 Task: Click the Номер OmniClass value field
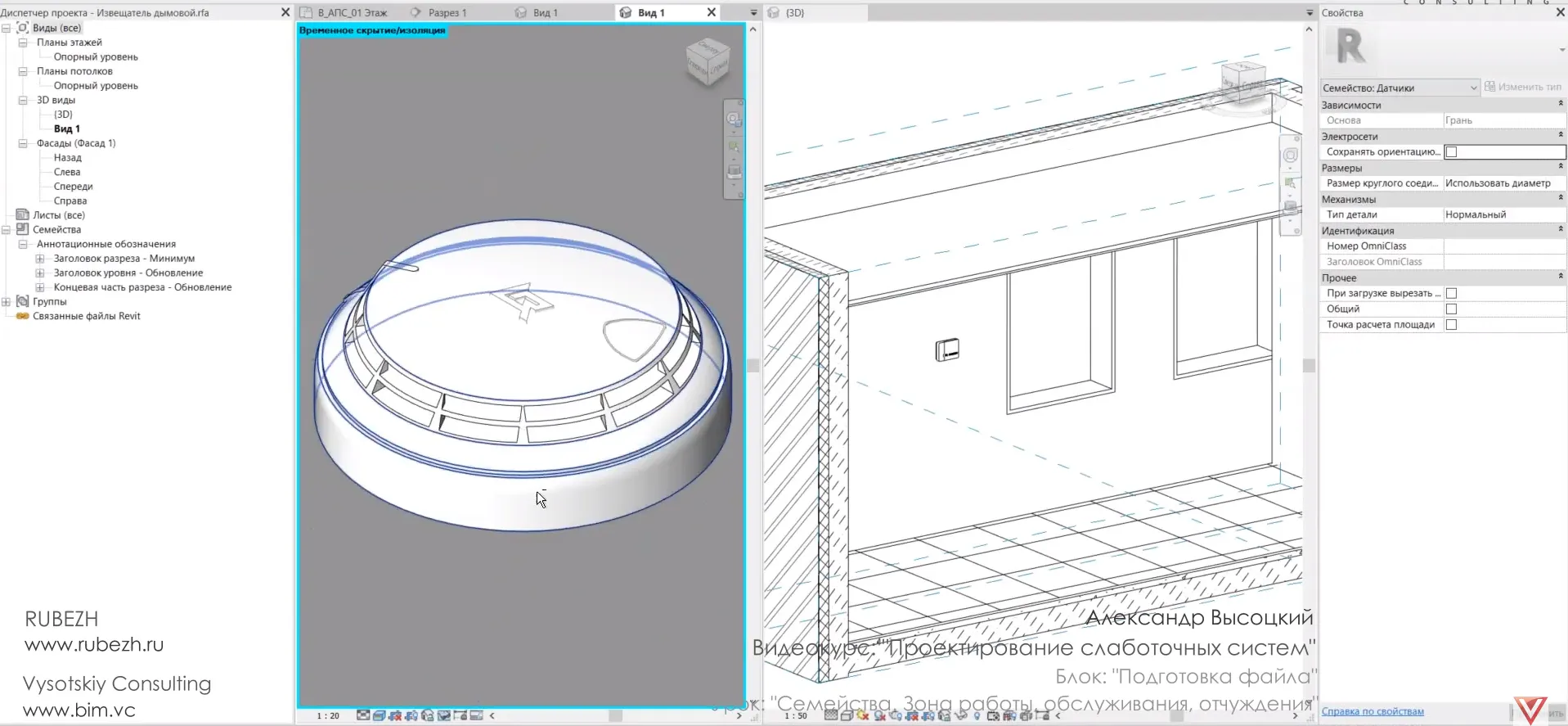[x=1504, y=246]
